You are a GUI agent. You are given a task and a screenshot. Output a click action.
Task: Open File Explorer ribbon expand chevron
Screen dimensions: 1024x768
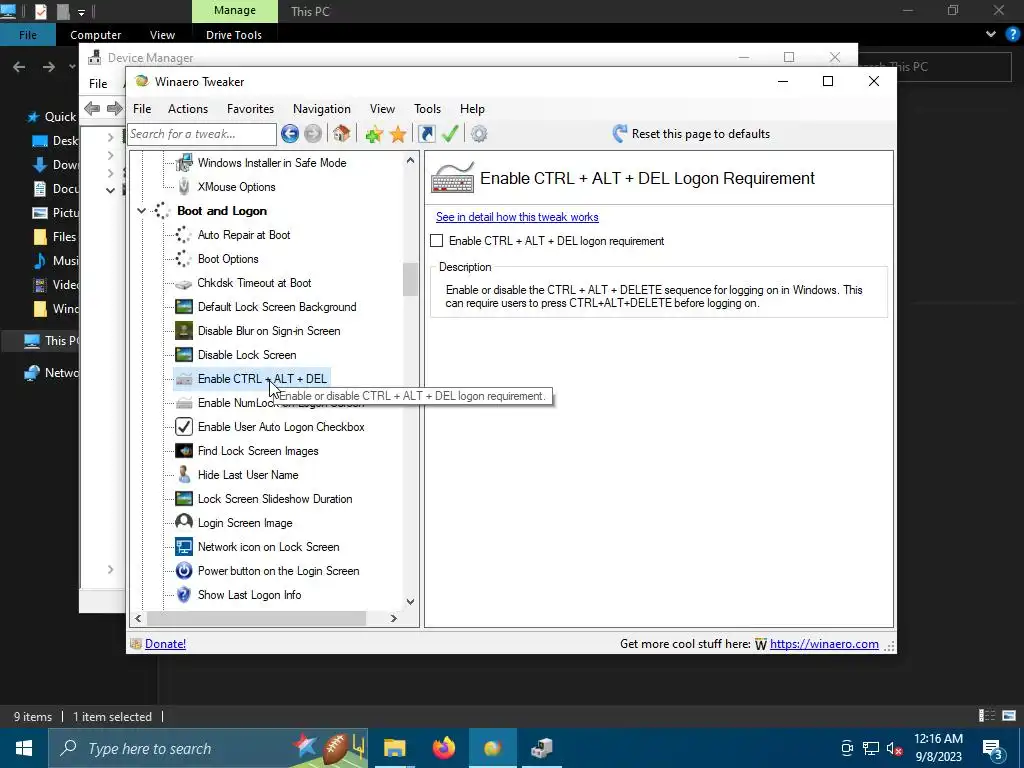991,35
